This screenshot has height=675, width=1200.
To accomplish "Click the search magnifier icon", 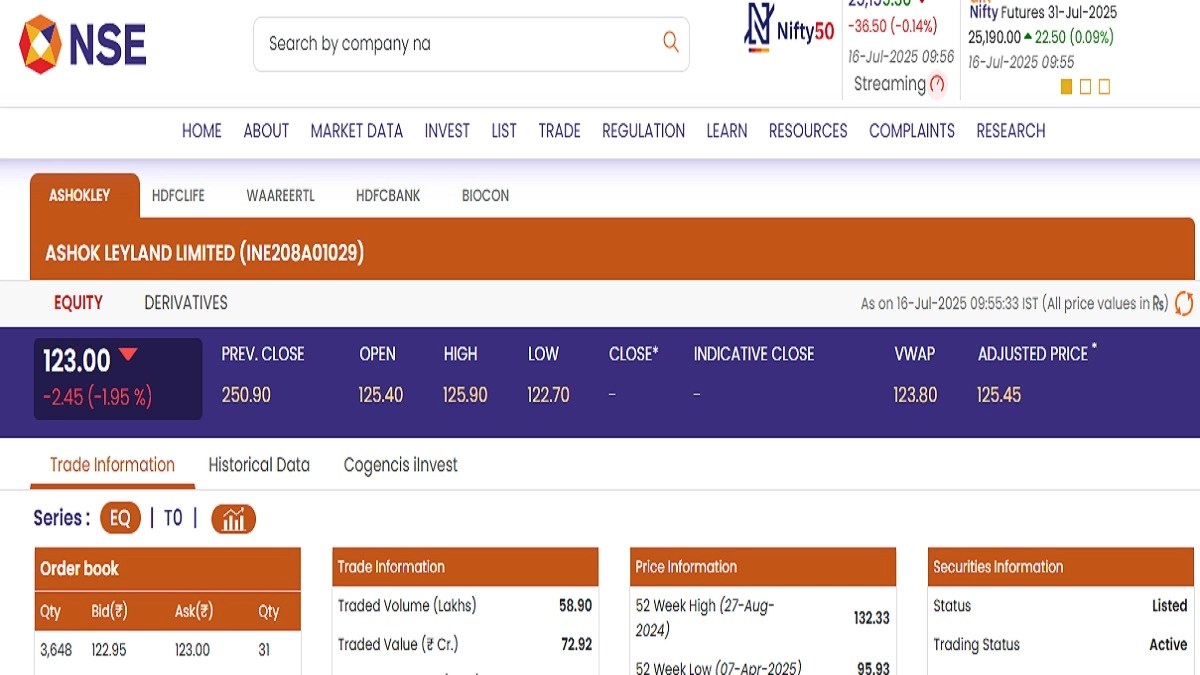I will 670,42.
